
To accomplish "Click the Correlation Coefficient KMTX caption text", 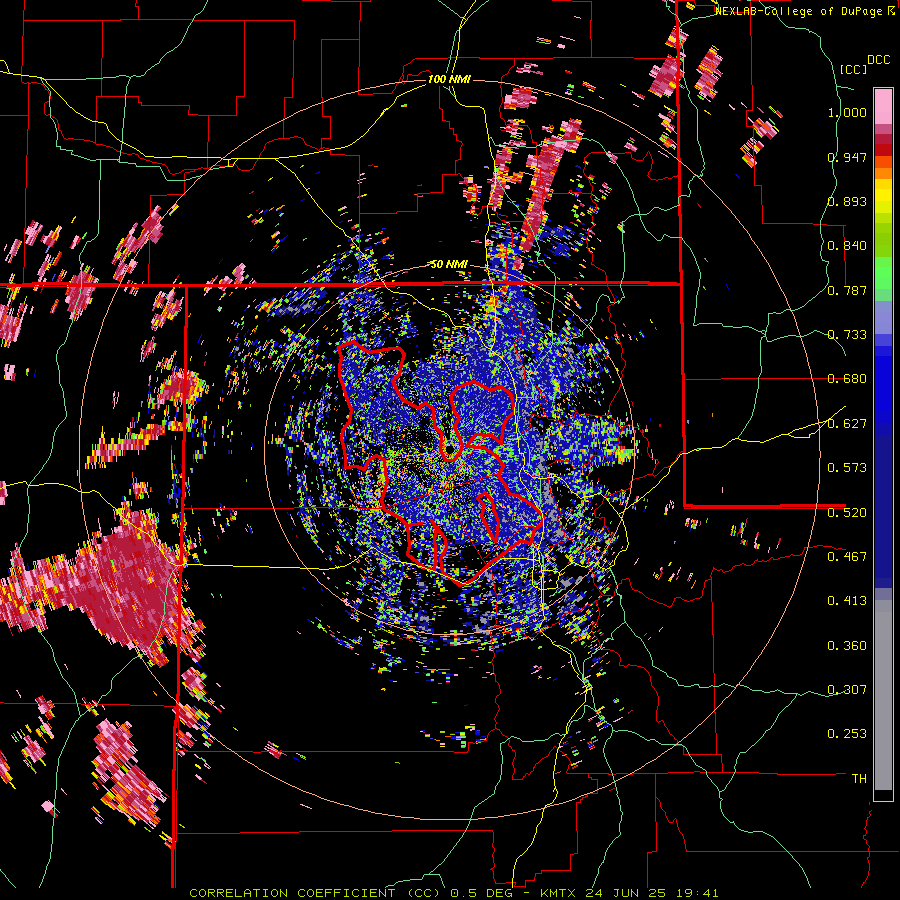I will pyautogui.click(x=454, y=893).
